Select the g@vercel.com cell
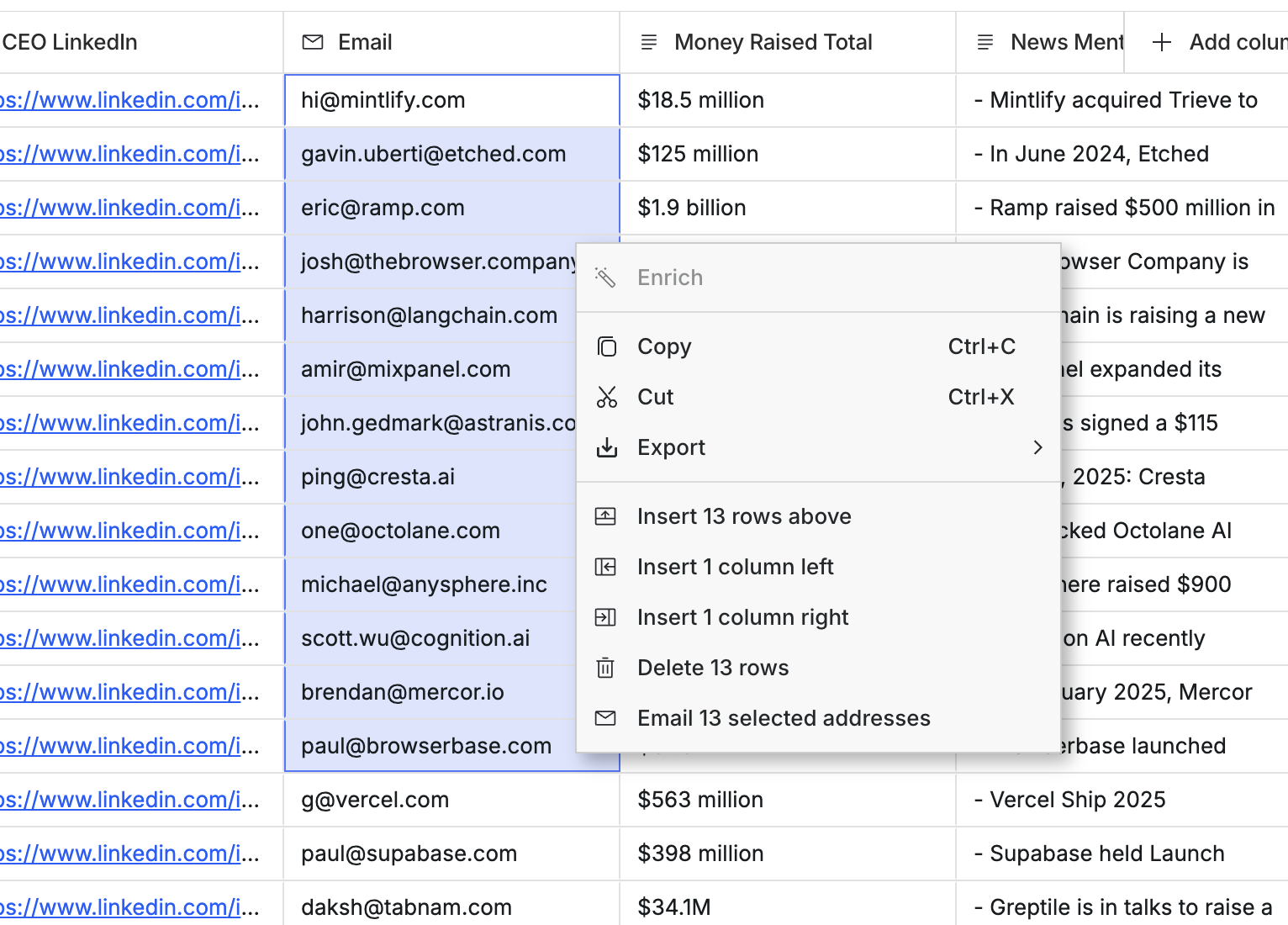 tap(451, 800)
